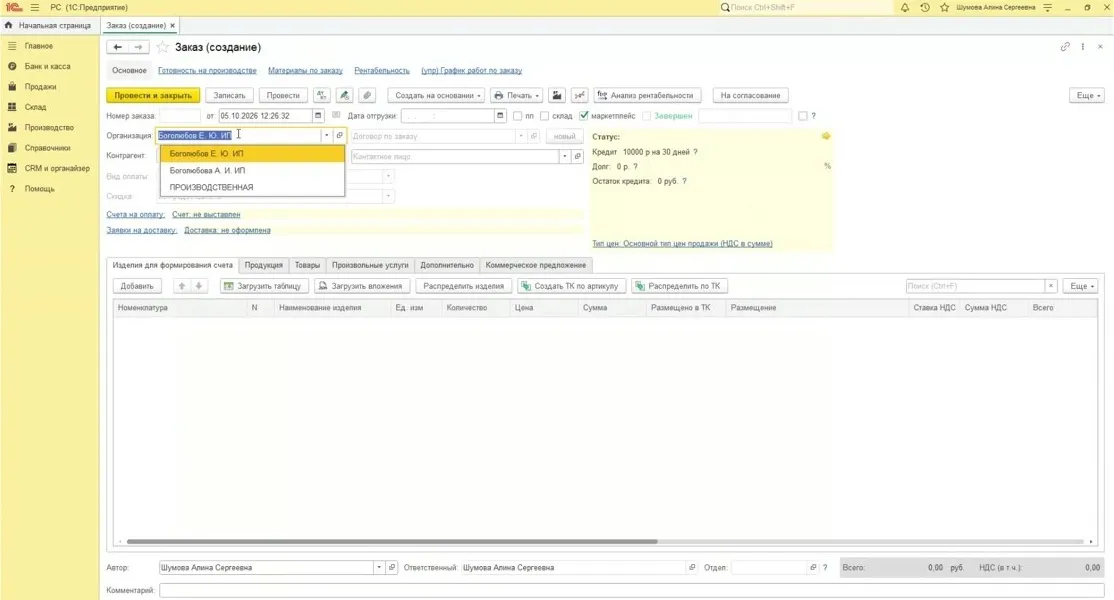Screen dimensions: 1114x600
Task: Get link to this form
Action: point(1065,47)
